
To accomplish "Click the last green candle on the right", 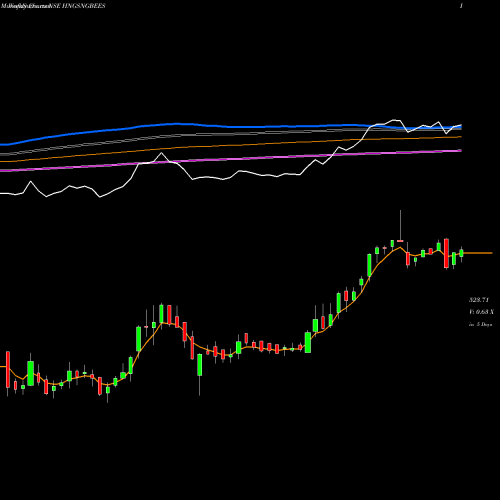I will coord(462,254).
